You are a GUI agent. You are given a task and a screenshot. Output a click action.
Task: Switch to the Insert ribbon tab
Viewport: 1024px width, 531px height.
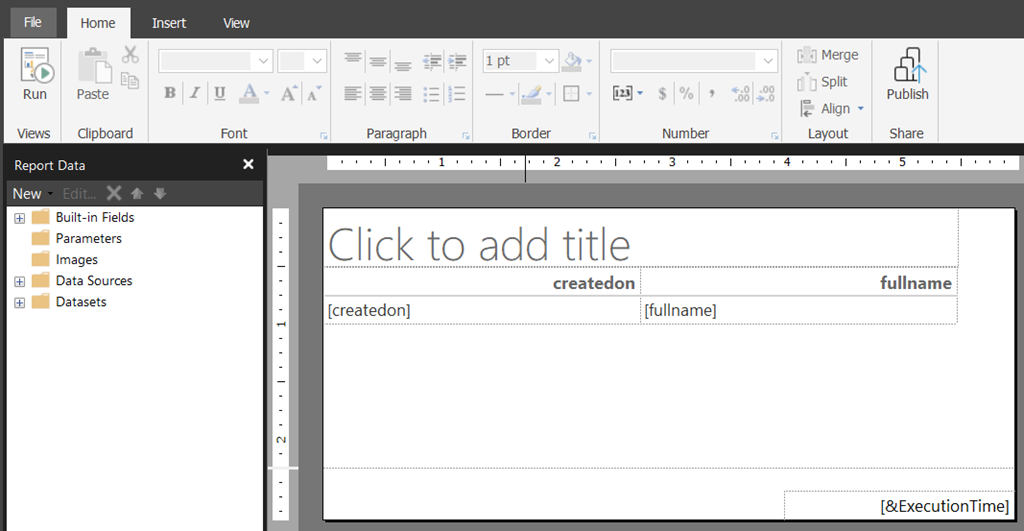[169, 23]
